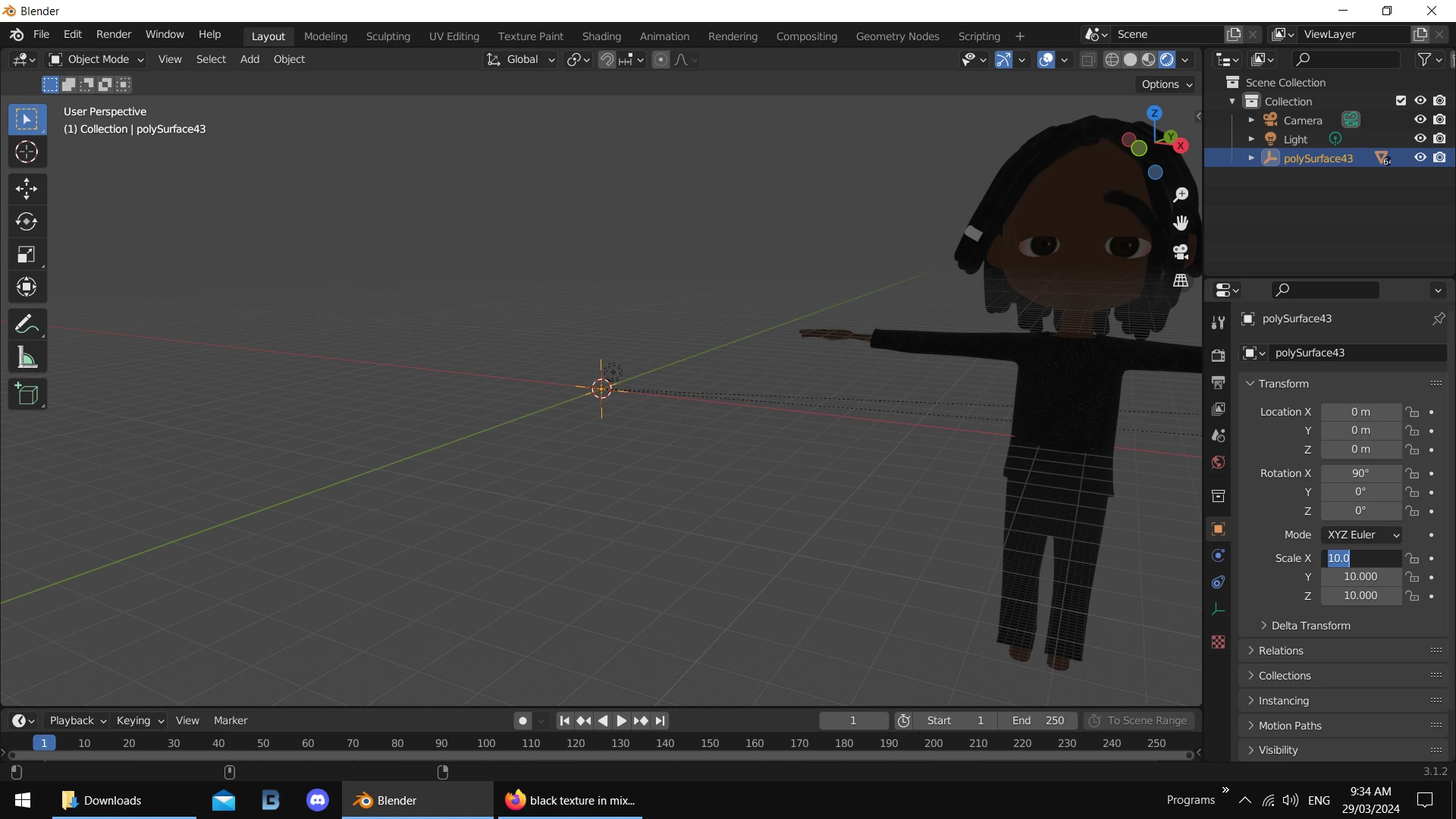Image resolution: width=1456 pixels, height=819 pixels.
Task: Switch viewport to wireframe shading
Action: click(1112, 60)
